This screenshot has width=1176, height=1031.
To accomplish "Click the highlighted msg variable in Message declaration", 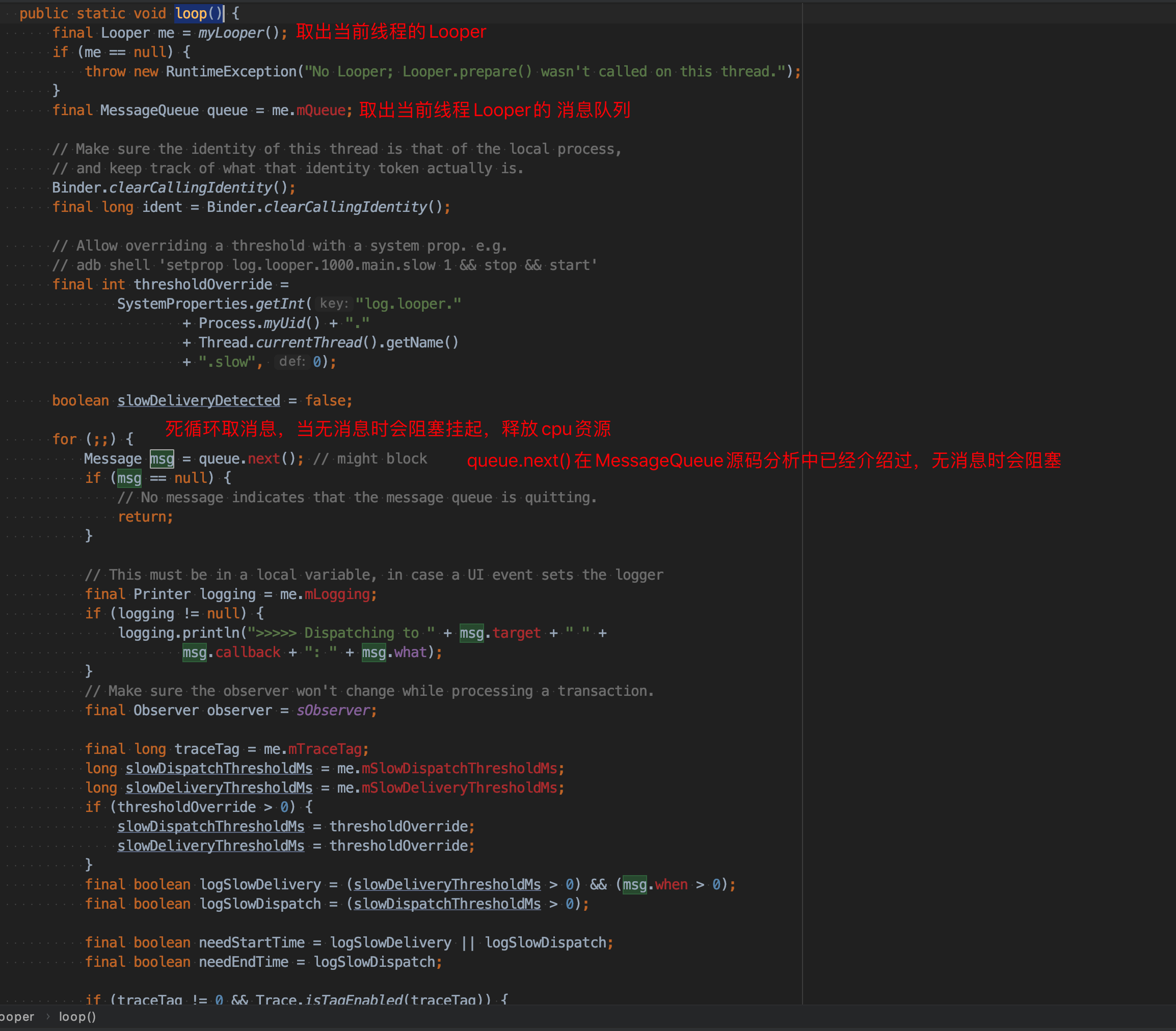I will coord(162,458).
